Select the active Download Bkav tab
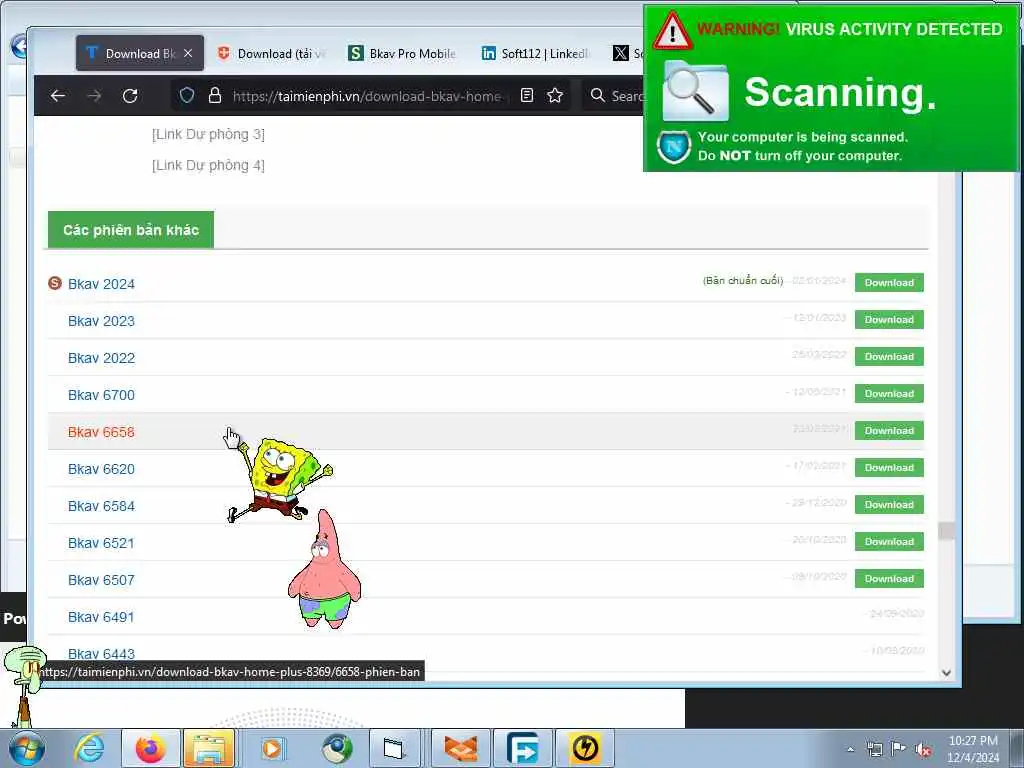Screen dimensions: 1024x768 tap(140, 54)
